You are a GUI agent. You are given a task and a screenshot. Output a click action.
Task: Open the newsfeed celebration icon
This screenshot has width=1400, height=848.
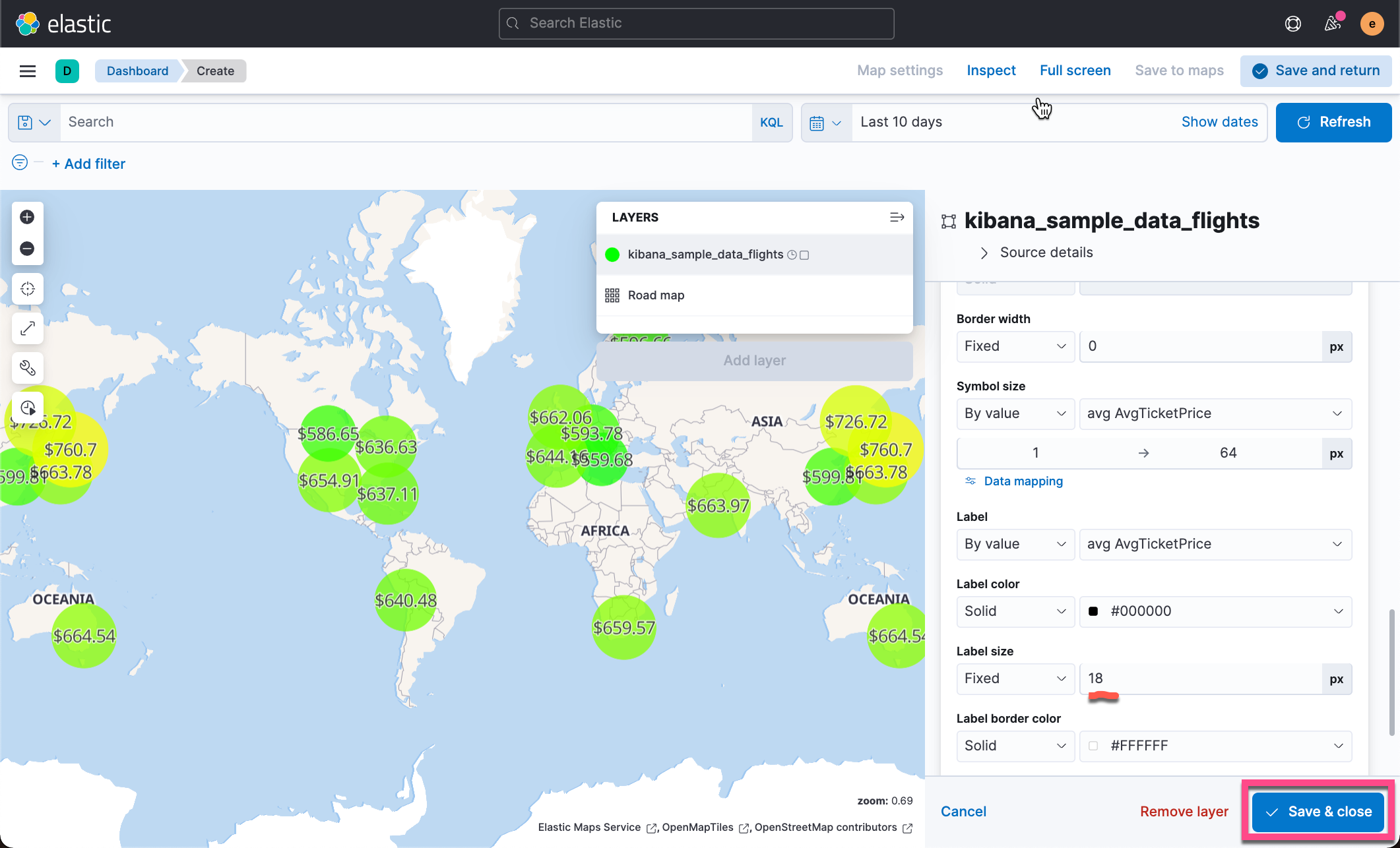[1332, 24]
